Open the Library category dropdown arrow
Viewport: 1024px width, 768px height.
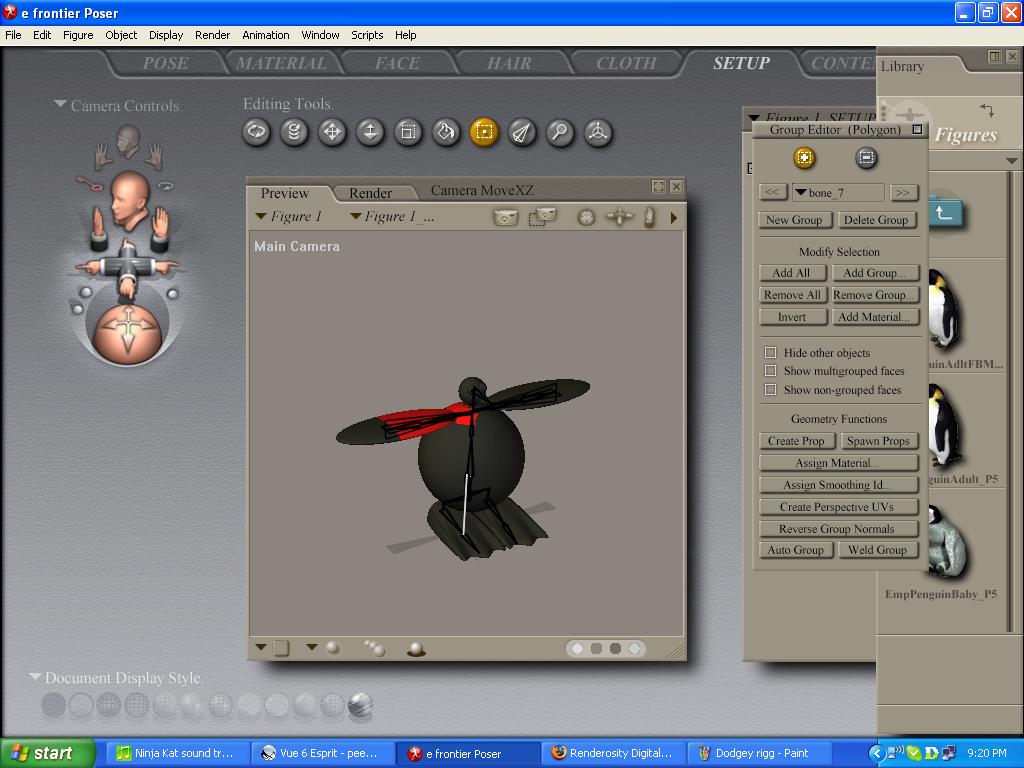1012,161
